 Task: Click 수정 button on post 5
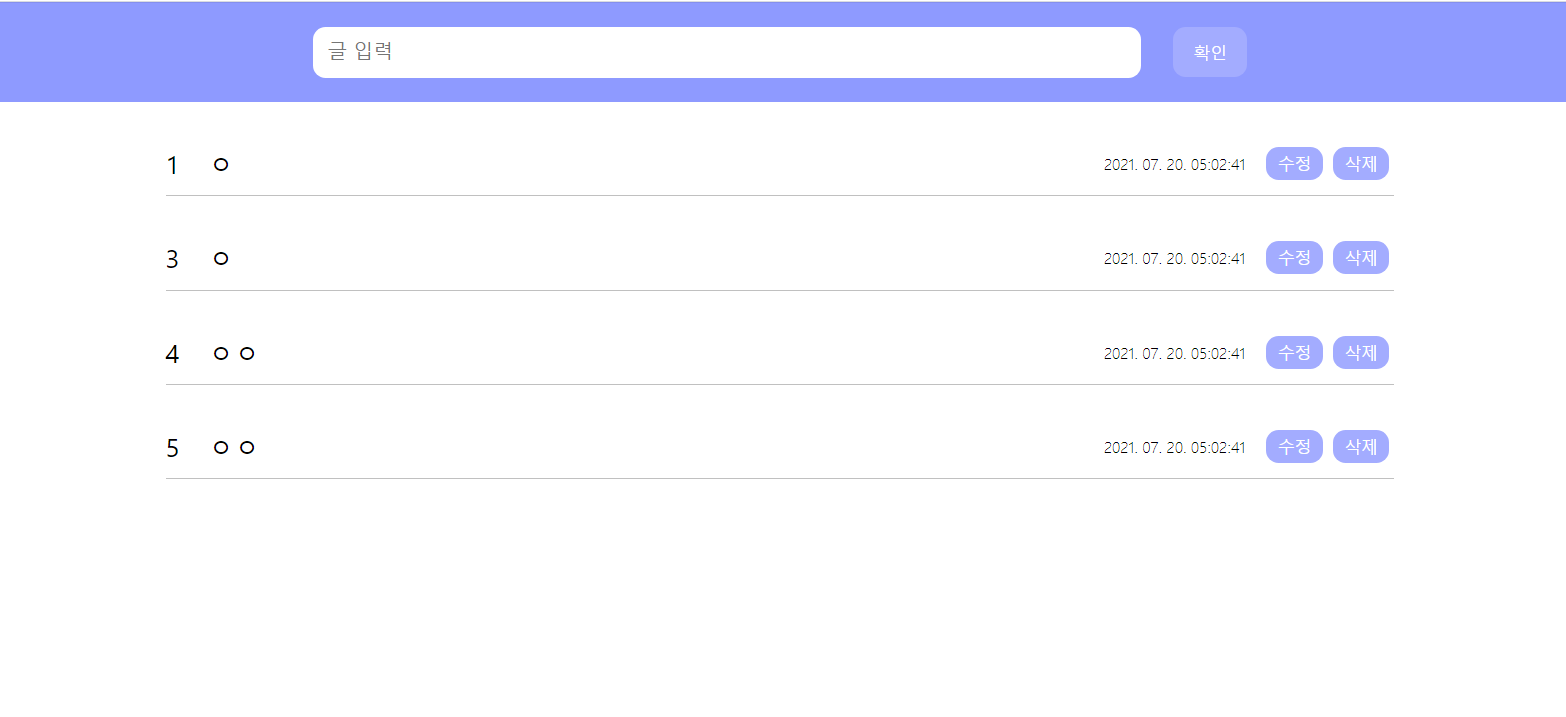(x=1294, y=446)
